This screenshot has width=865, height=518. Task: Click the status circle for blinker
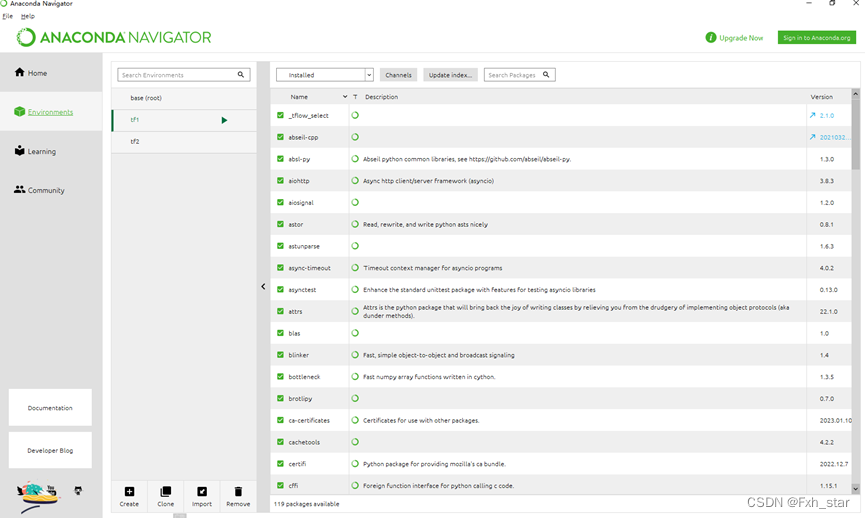click(355, 355)
